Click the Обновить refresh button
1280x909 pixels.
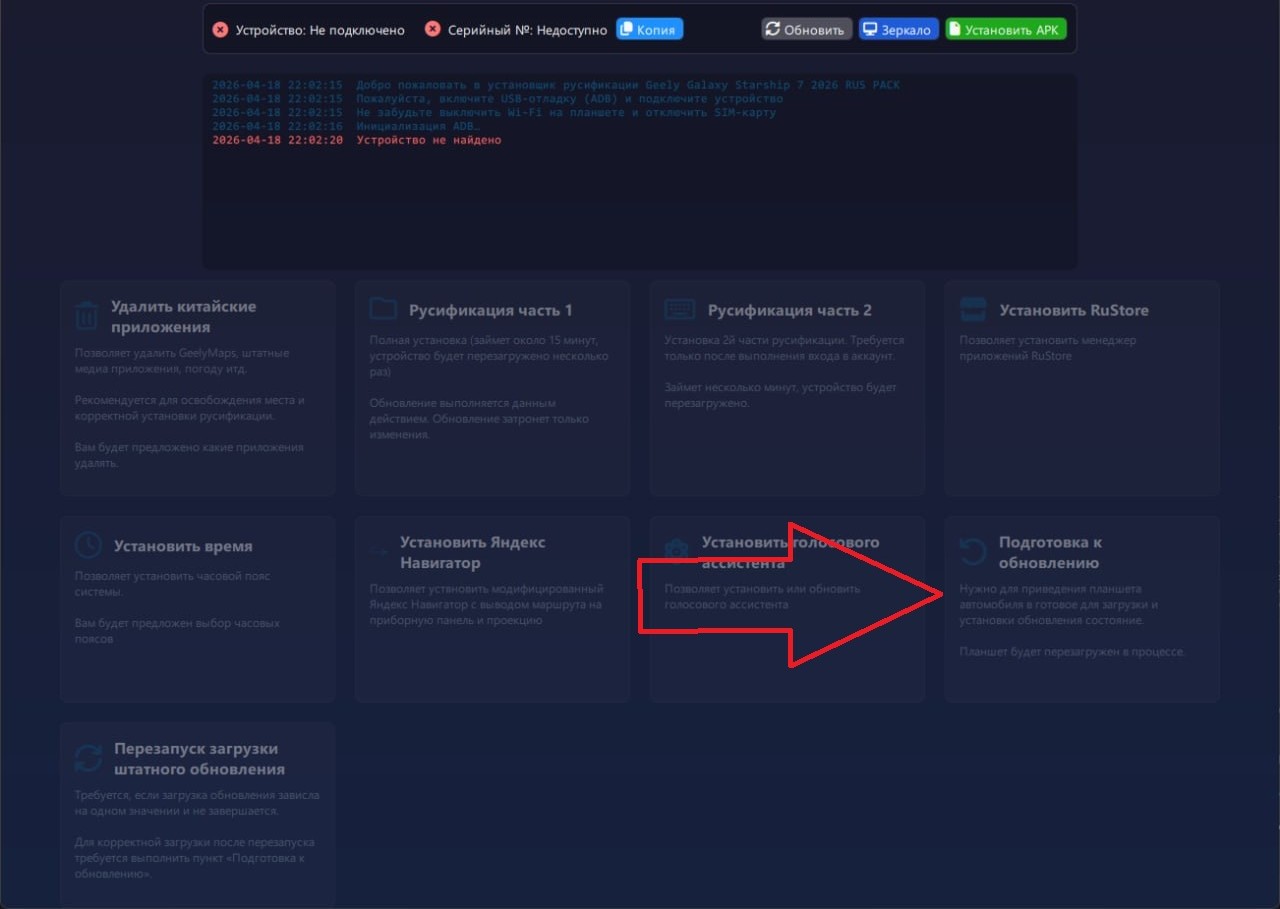[807, 29]
